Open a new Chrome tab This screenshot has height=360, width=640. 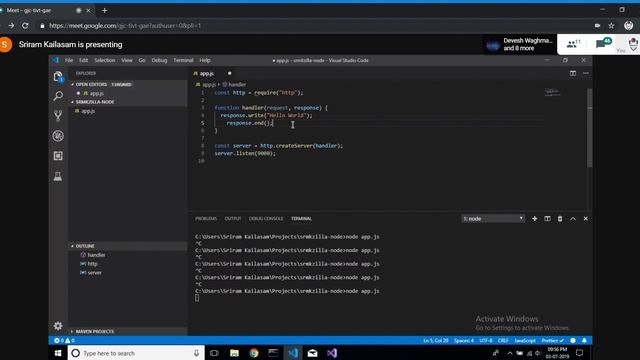[104, 11]
